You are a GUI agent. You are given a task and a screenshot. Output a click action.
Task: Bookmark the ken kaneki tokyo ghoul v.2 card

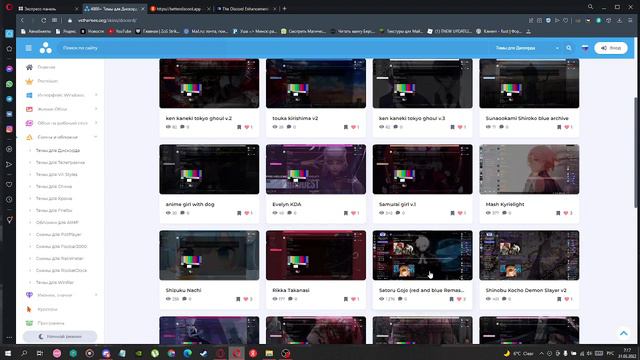click(239, 127)
